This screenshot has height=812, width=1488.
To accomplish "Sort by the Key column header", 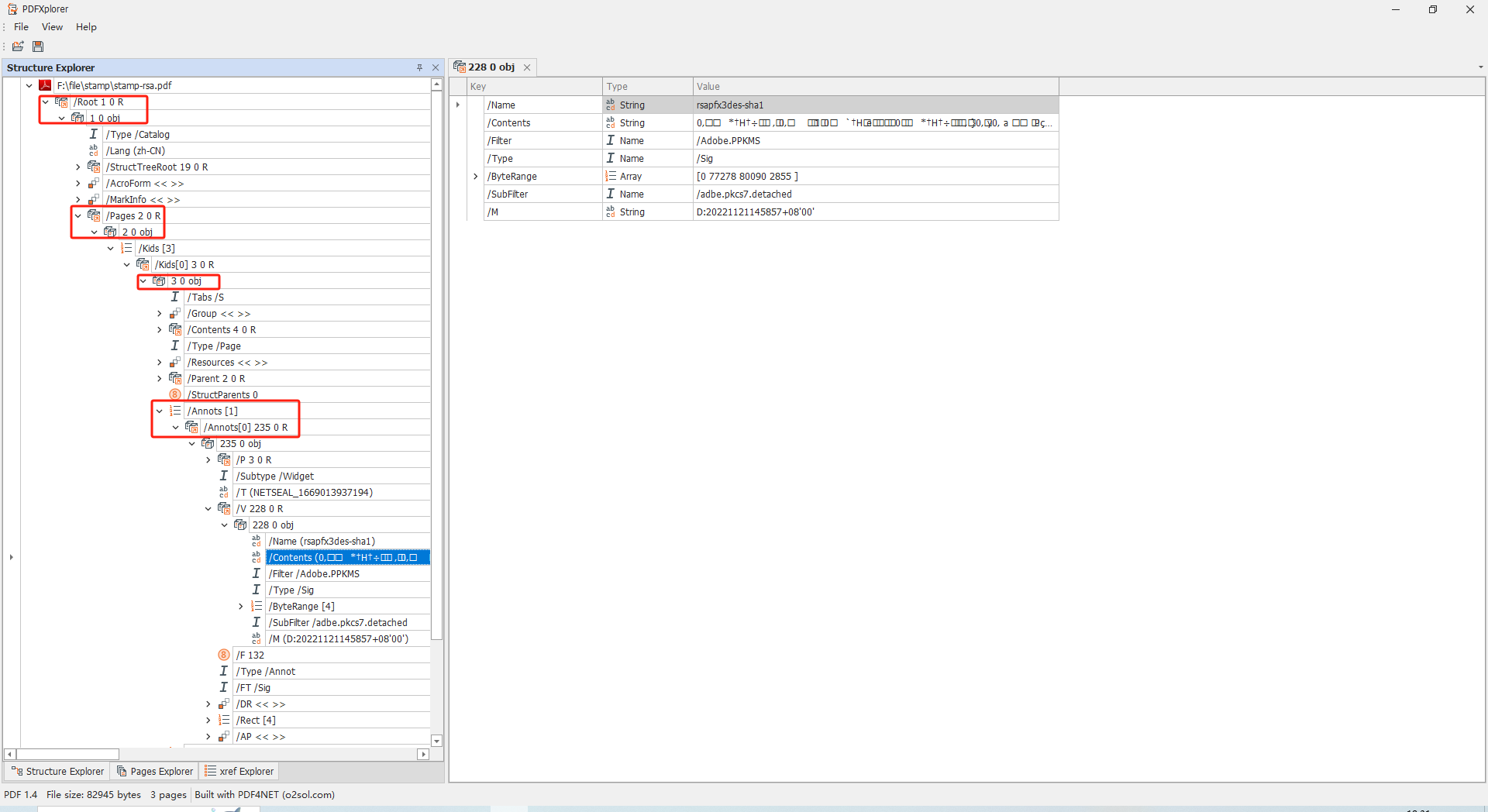I will click(x=535, y=86).
